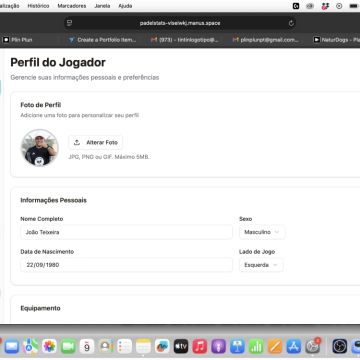
Task: Switch to Create a Portfolio Item tab
Action: [102, 40]
